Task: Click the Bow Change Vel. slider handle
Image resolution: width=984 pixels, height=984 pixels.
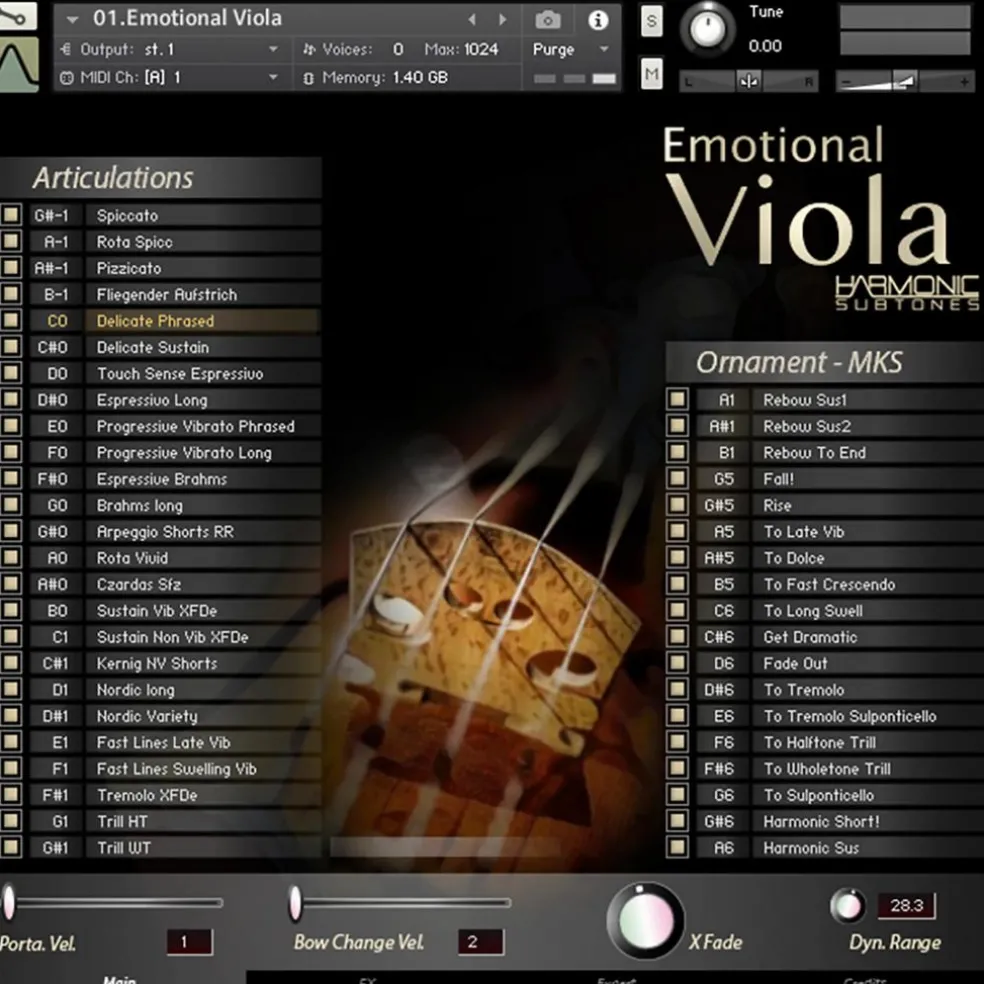Action: [x=295, y=903]
